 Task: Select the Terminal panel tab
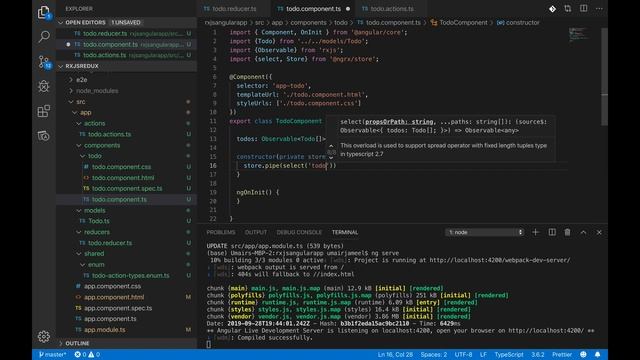tap(345, 232)
